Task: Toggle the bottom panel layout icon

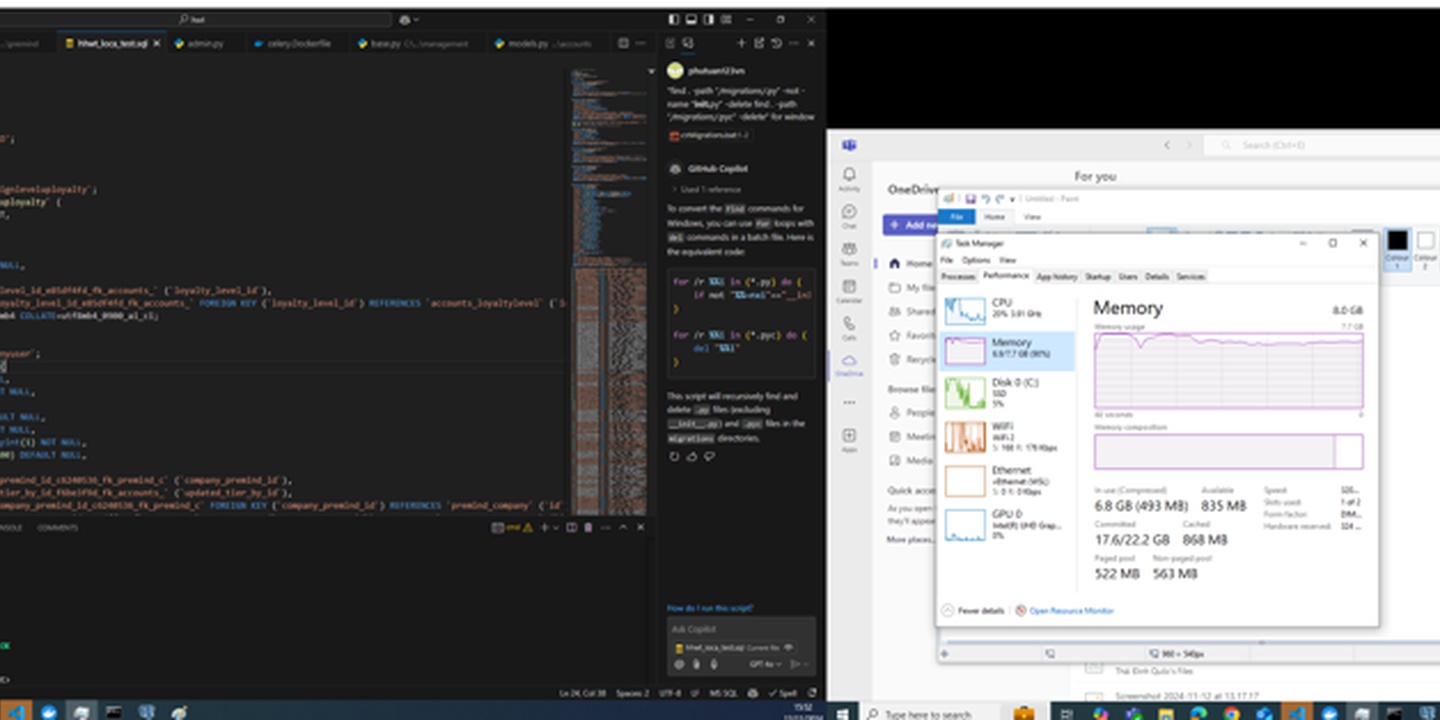Action: (692, 19)
